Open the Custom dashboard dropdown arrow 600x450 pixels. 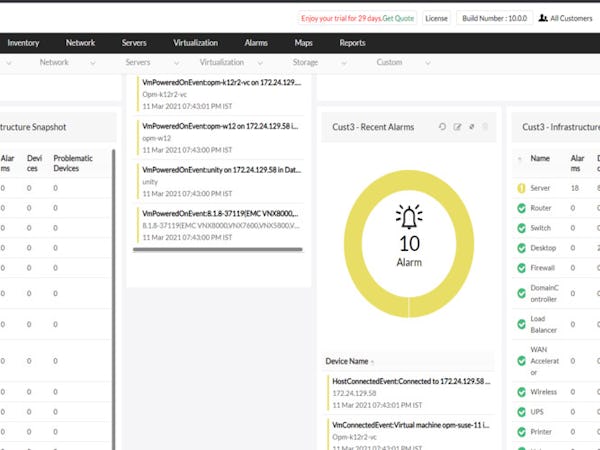(428, 63)
